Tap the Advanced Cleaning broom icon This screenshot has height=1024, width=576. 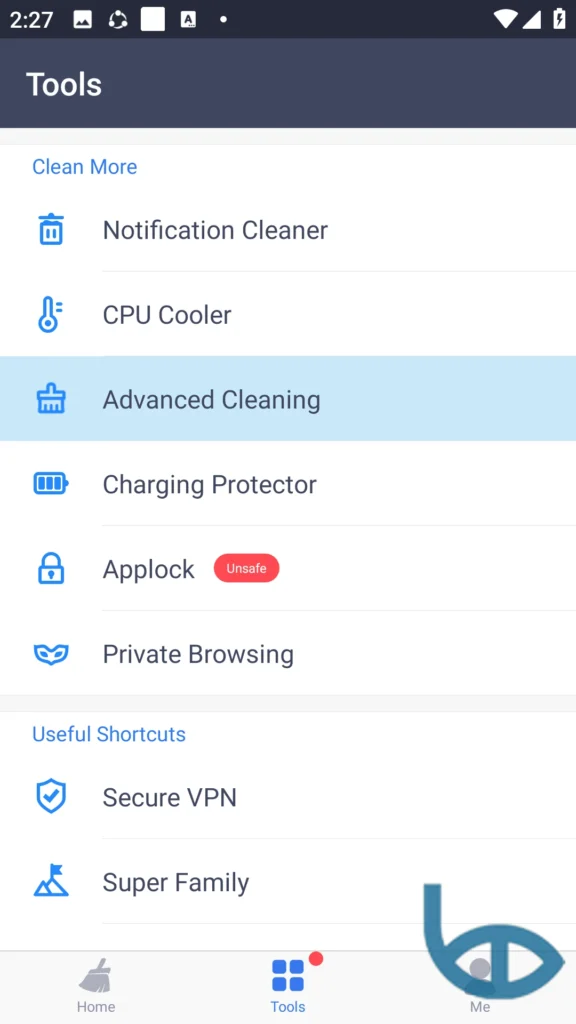point(51,399)
